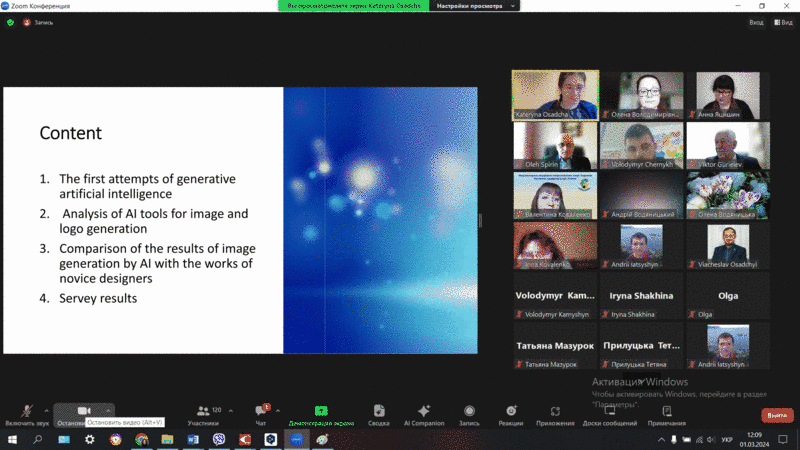Viewport: 800px width, 450px height.
Task: Open Настройки просмотра view options dropdown
Action: (469, 6)
